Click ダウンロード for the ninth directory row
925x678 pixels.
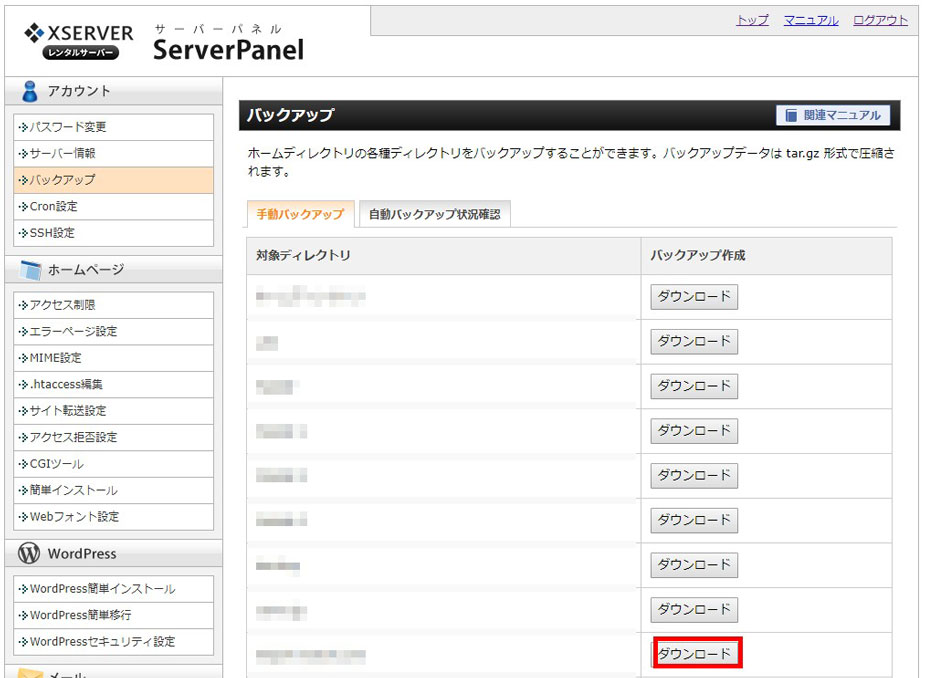point(697,654)
